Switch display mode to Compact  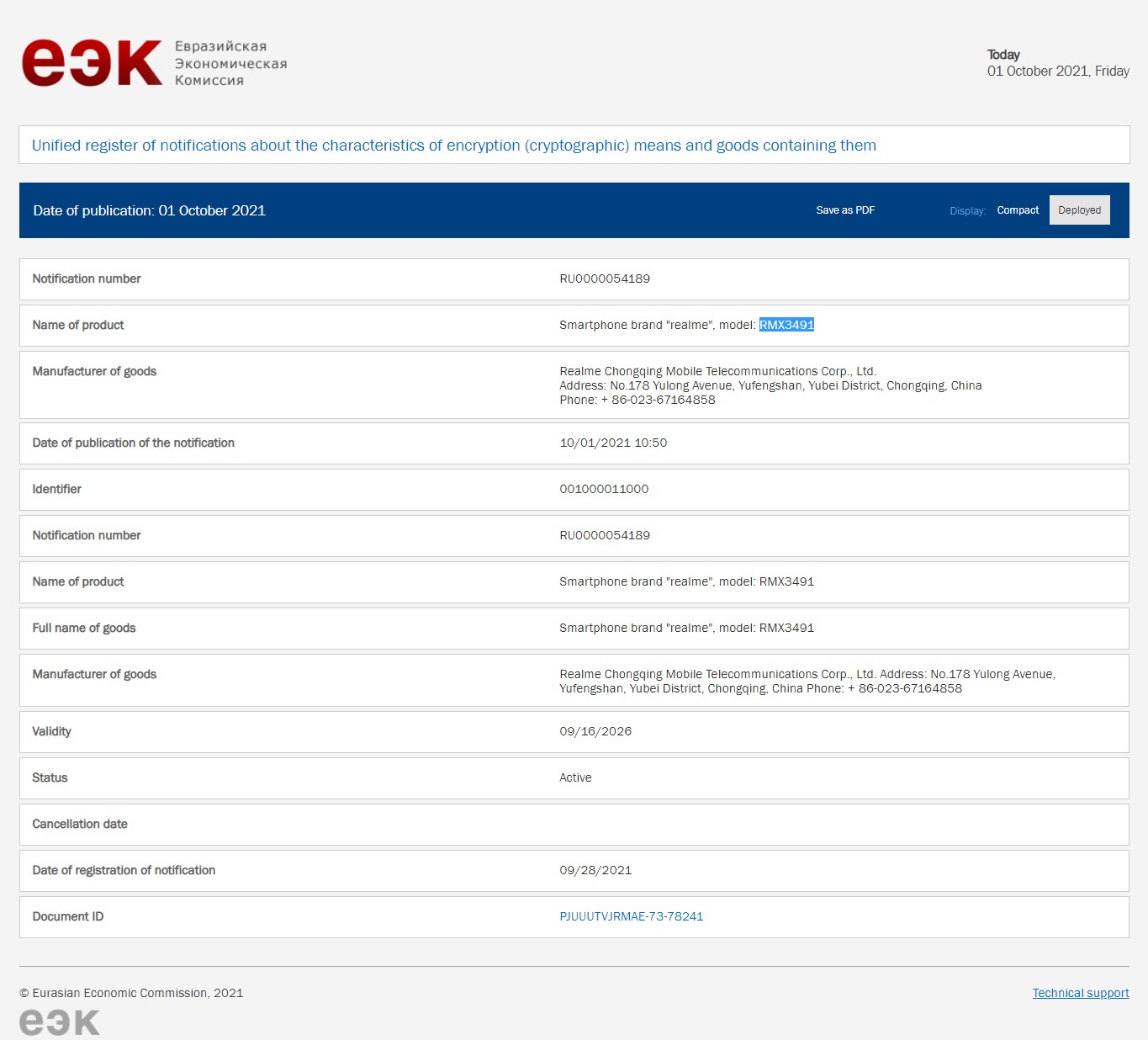tap(1018, 210)
